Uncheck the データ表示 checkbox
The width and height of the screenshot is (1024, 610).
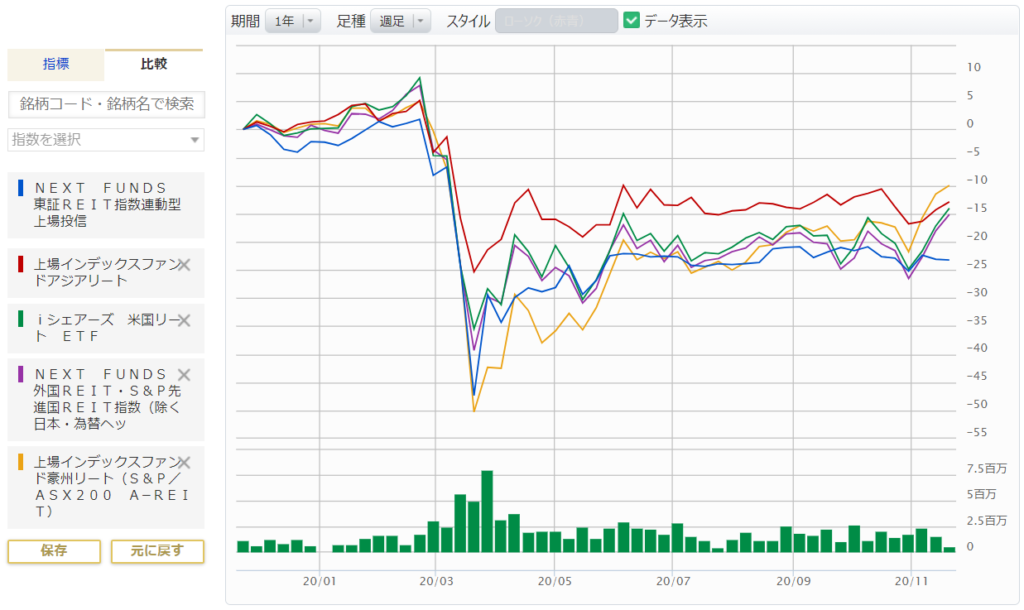631,20
